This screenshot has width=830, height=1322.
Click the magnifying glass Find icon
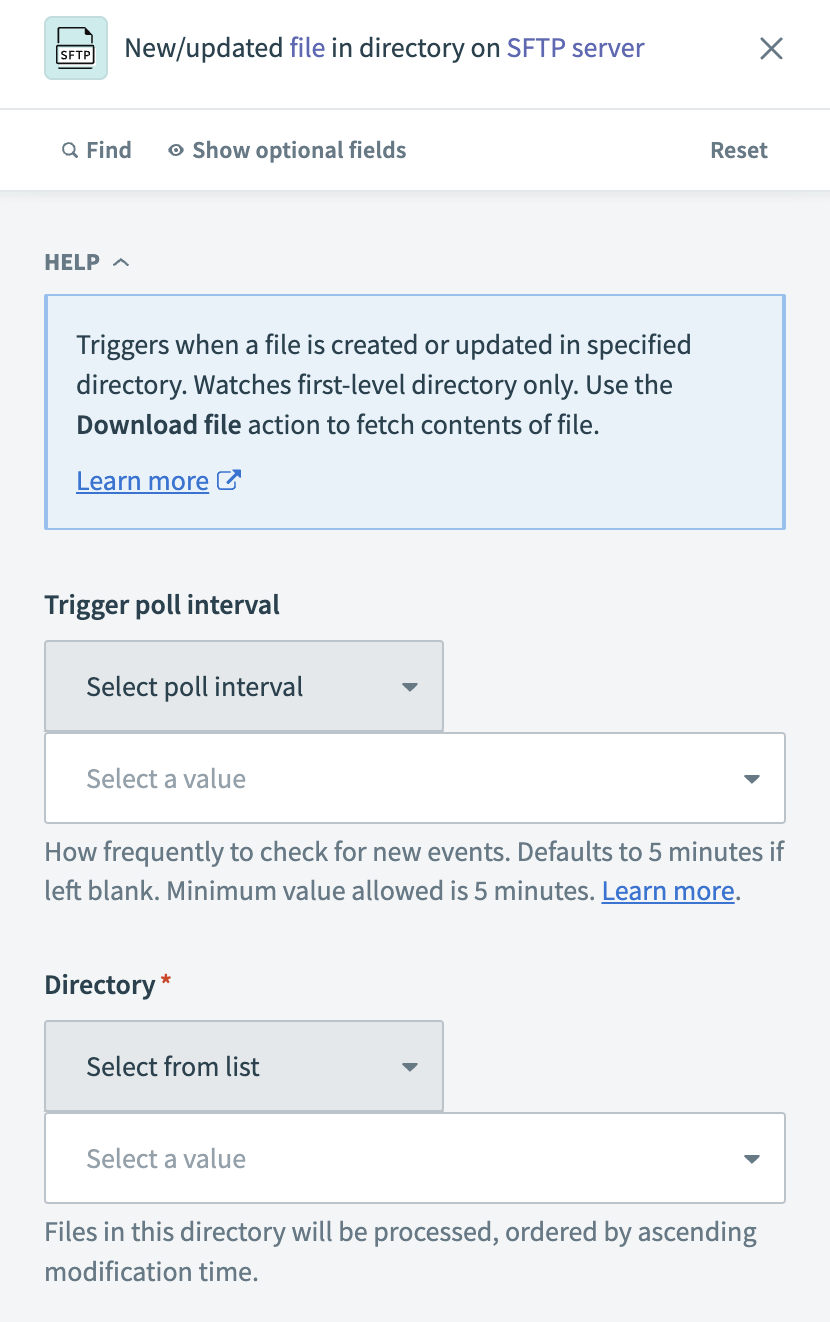pos(69,149)
